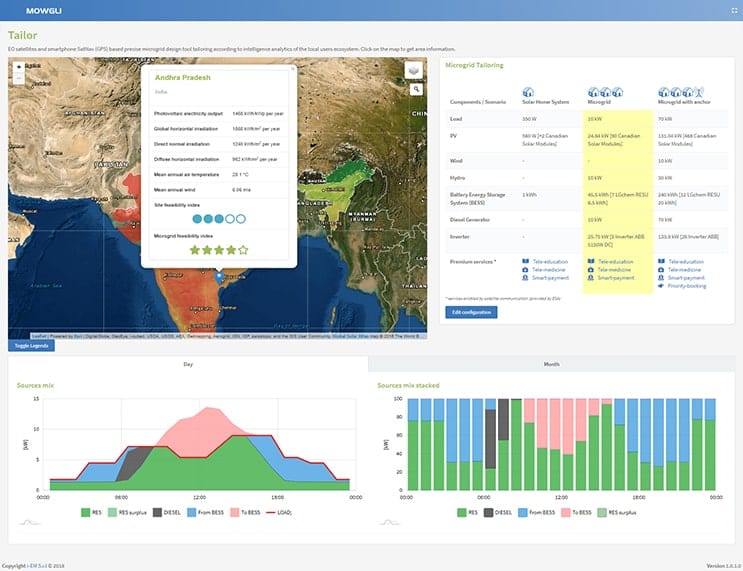Click the first filled site feasibility circle
Viewport: 743px width, 571px height.
click(197, 219)
